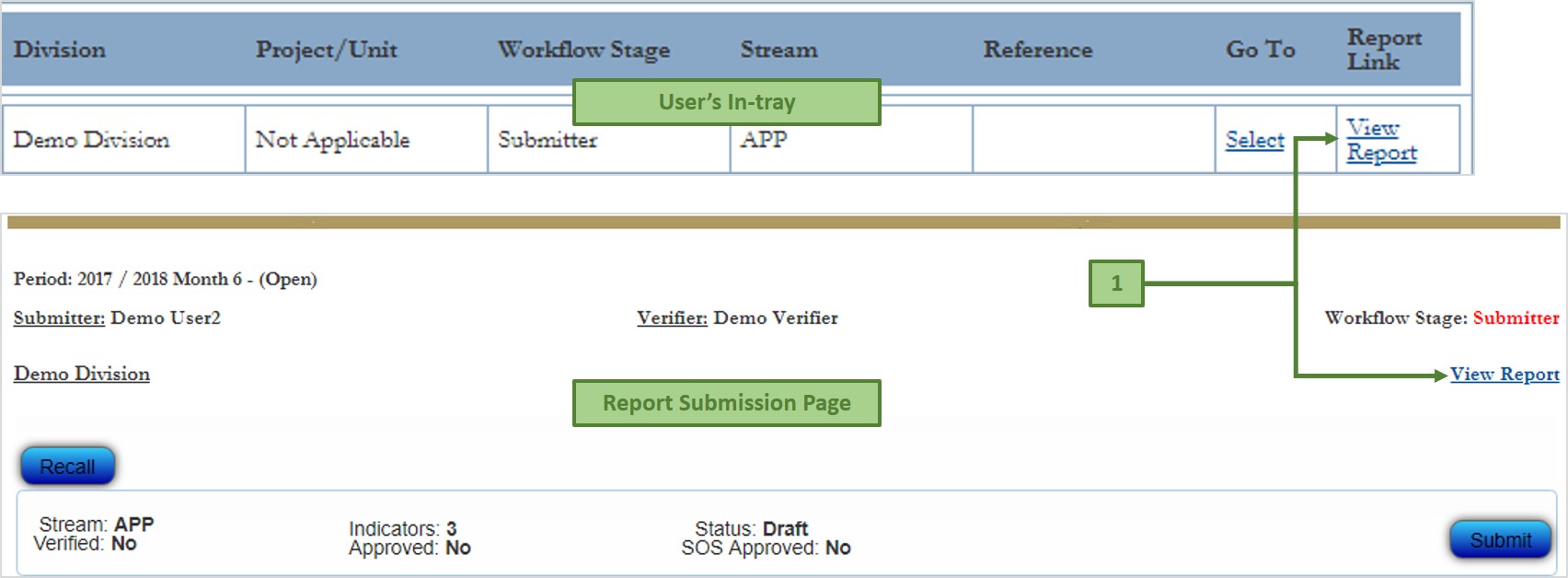
Task: Click the red Submitter workflow stage text
Action: pos(1516,318)
